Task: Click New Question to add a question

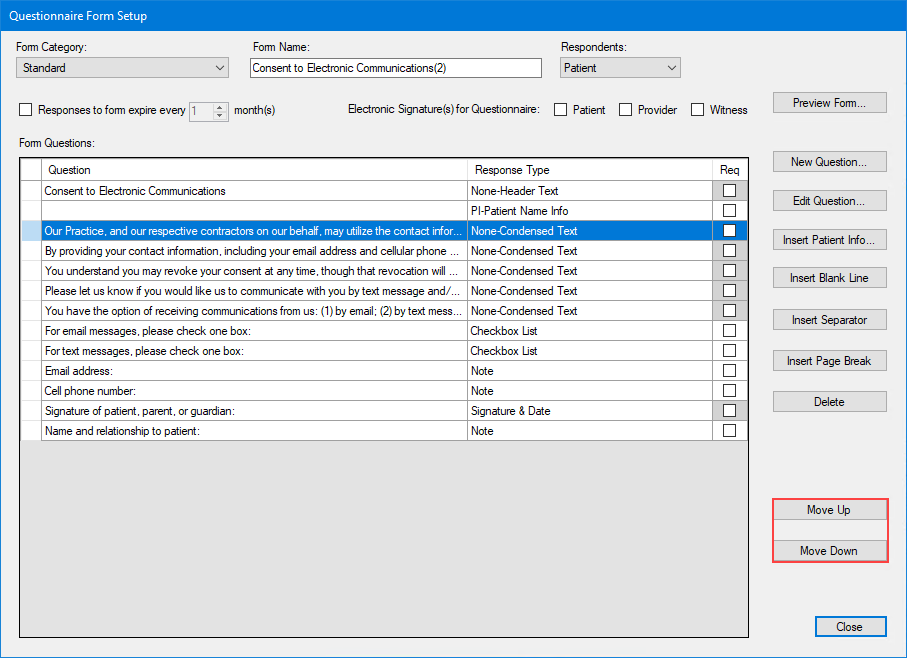Action: 829,161
